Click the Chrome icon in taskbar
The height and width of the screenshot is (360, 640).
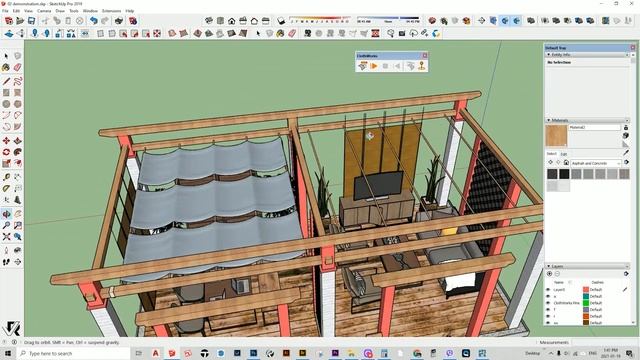pos(417,353)
